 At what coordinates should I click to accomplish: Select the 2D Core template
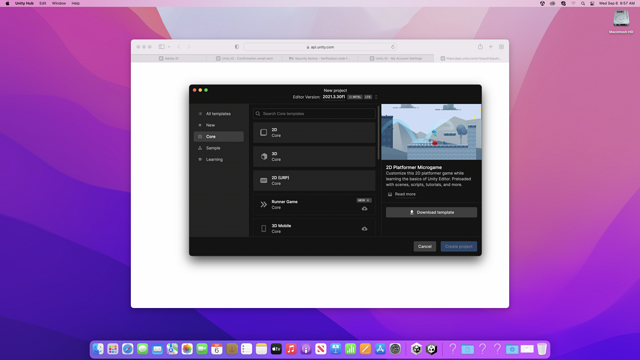[314, 133]
